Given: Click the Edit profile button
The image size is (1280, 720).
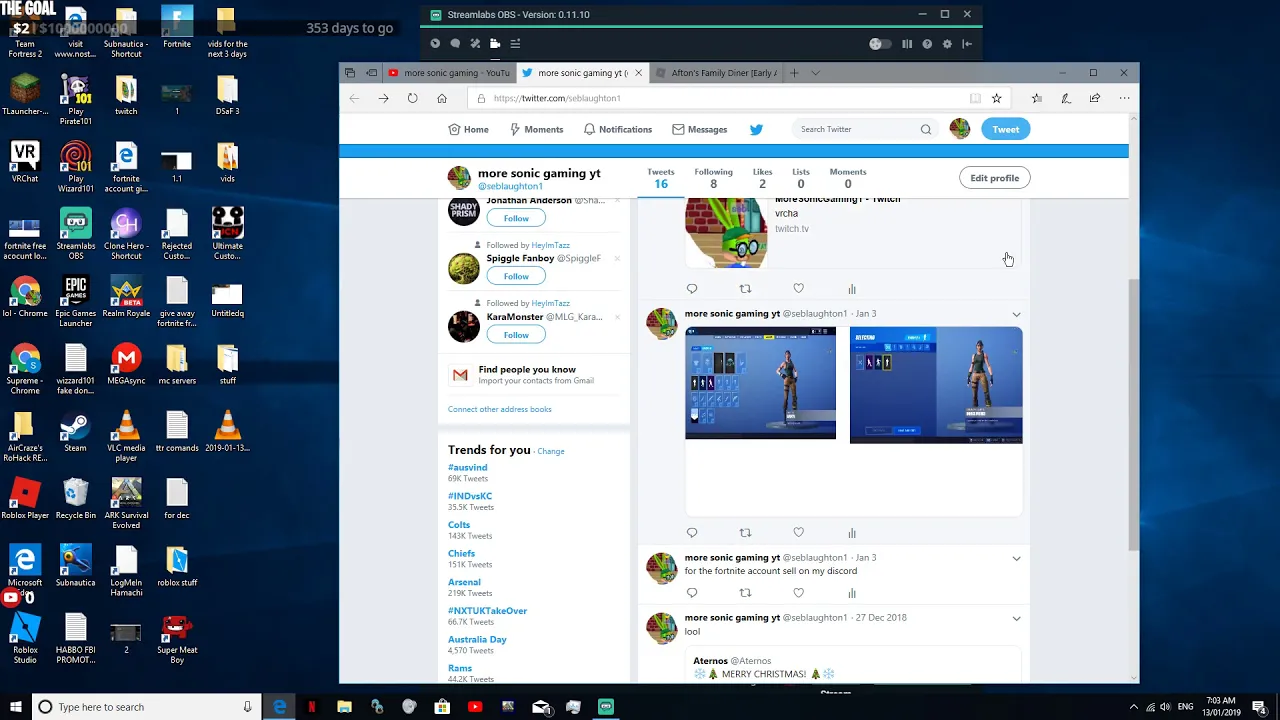Looking at the screenshot, I should coord(994,178).
